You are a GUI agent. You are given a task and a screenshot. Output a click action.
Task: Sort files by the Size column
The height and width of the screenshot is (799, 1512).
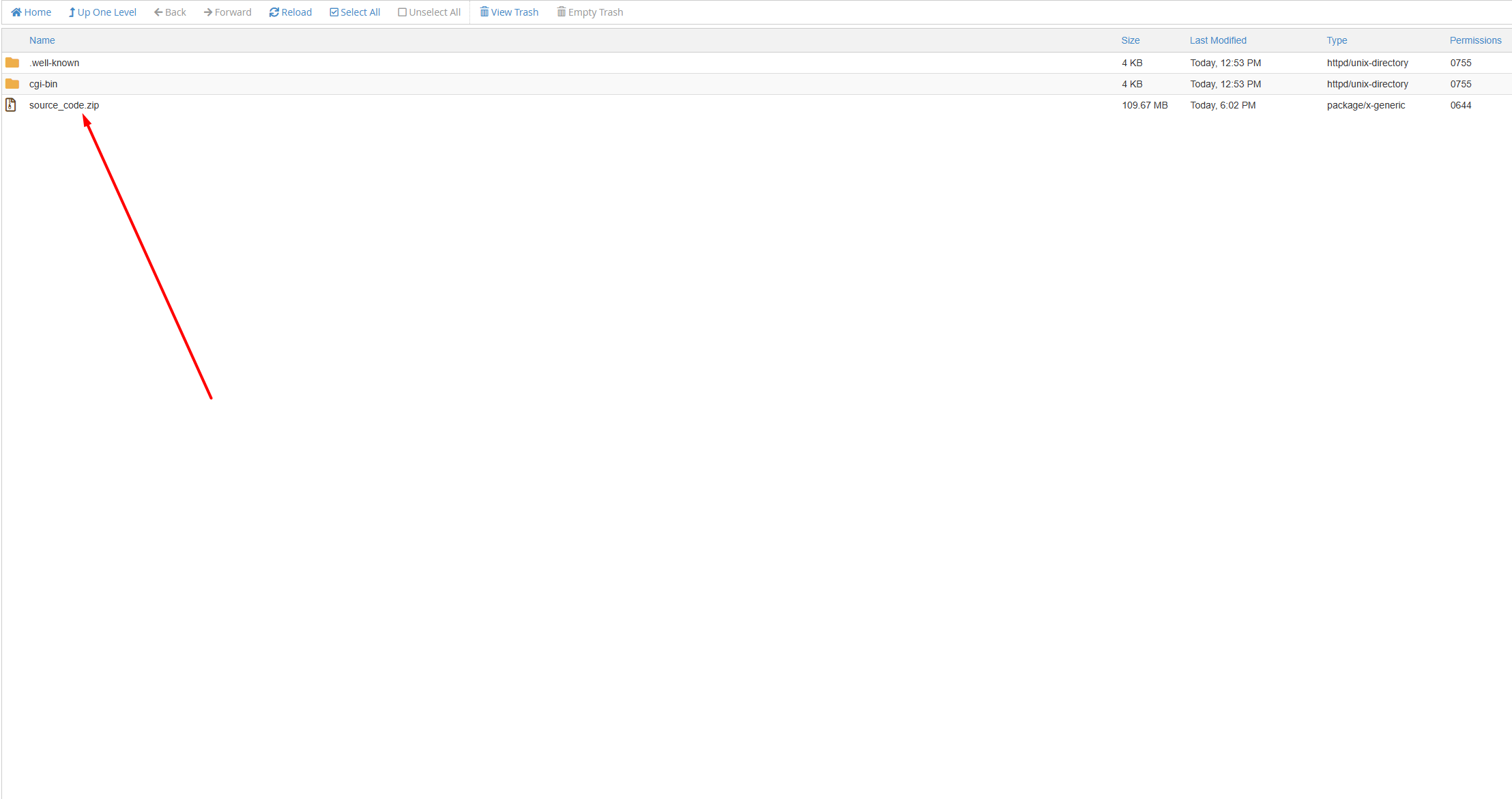tap(1130, 40)
